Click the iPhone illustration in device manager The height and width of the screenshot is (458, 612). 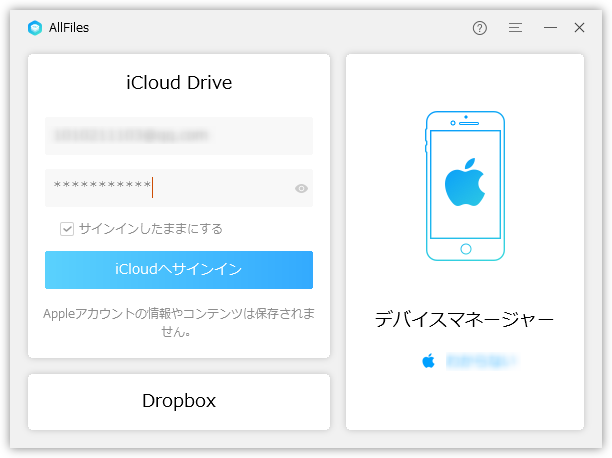(465, 186)
